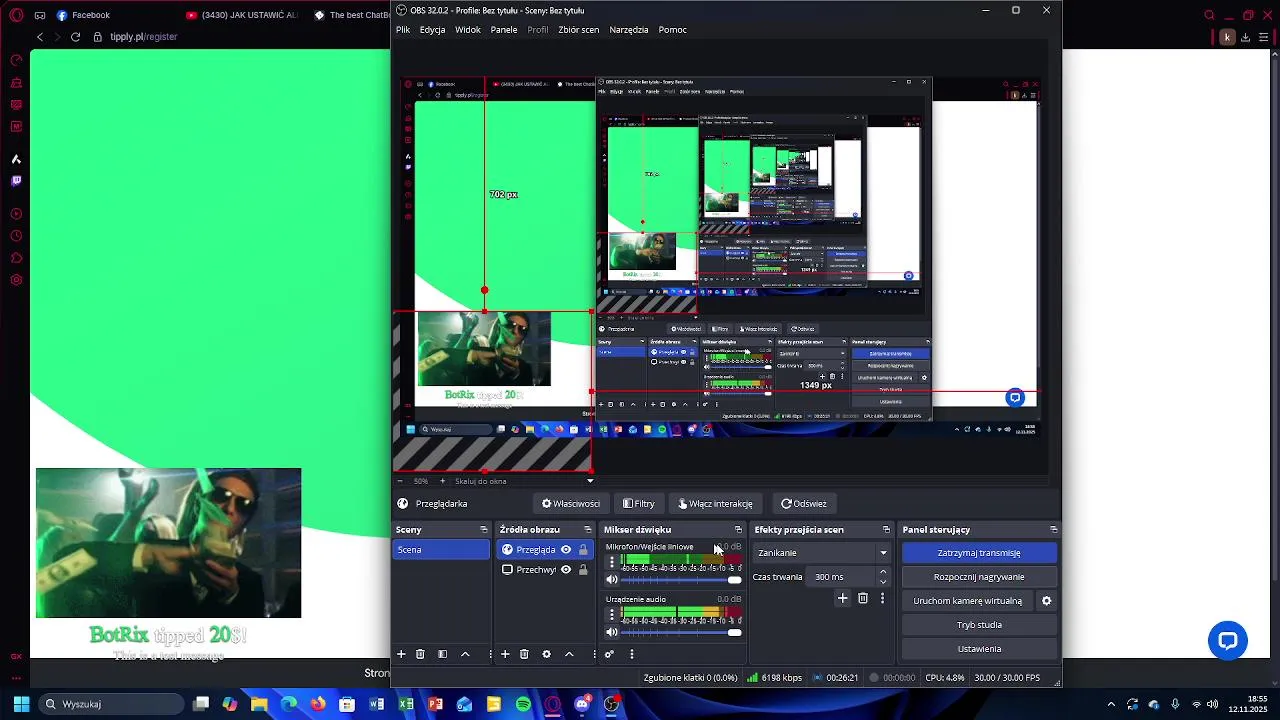Undock the Panel sterujący dock
1280x720 pixels.
click(x=1054, y=530)
